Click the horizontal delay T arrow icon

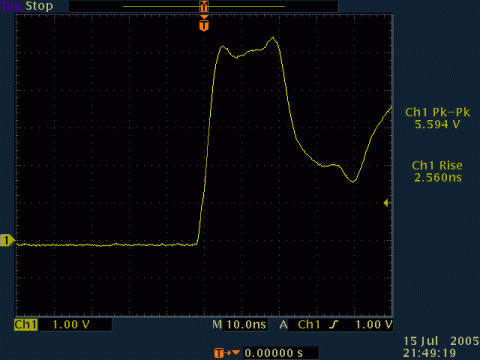coord(227,353)
